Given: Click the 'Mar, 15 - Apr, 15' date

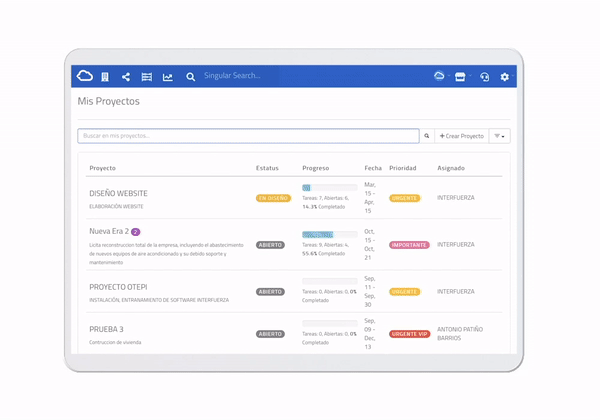Looking at the screenshot, I should 370,198.
